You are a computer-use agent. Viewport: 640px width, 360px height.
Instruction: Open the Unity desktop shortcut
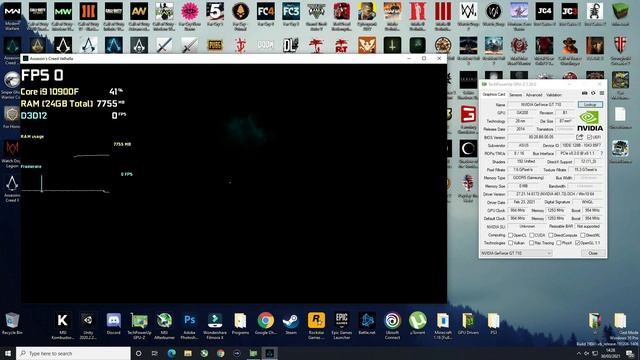click(88, 321)
